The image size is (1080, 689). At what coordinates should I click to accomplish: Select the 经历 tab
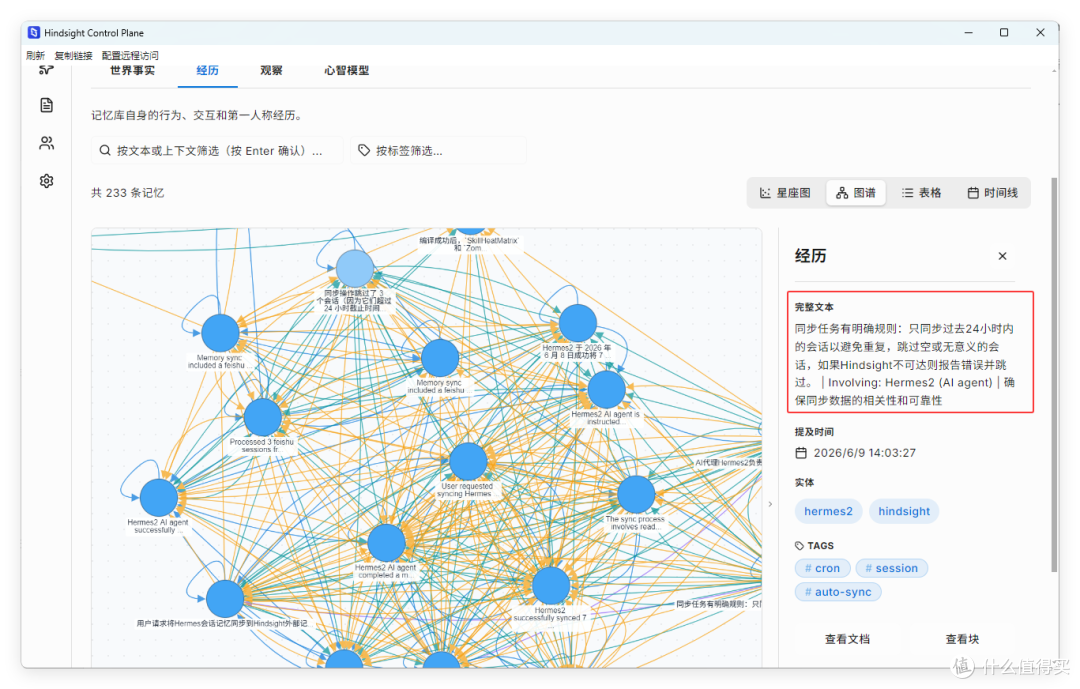[207, 70]
